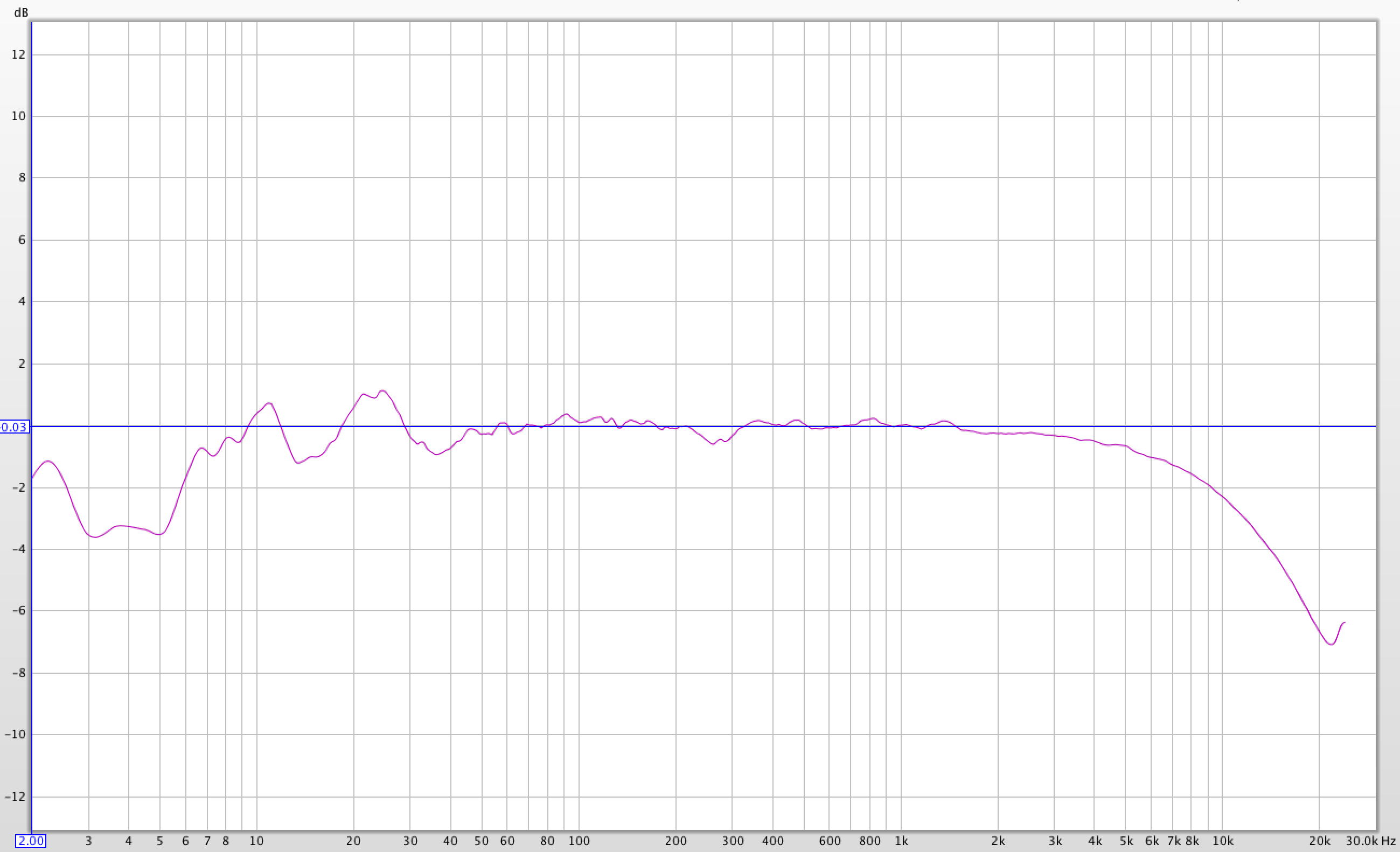Click the 300 label on the frequency axis
Screen dimensions: 1400x852
point(733,841)
